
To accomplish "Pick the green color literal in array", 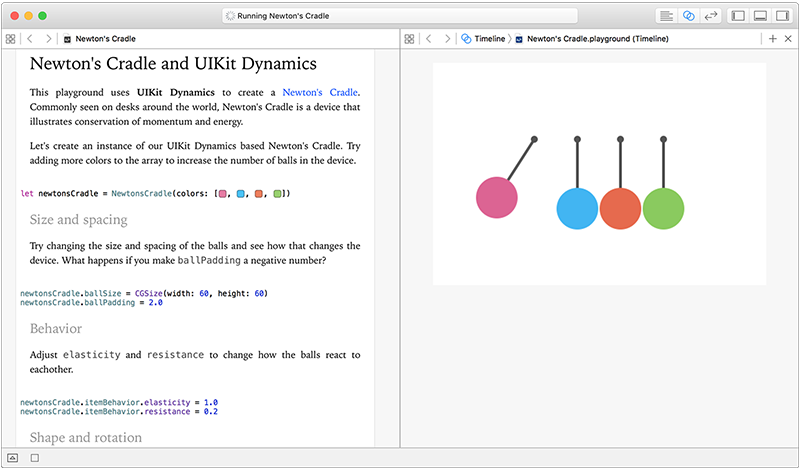I will tap(277, 194).
